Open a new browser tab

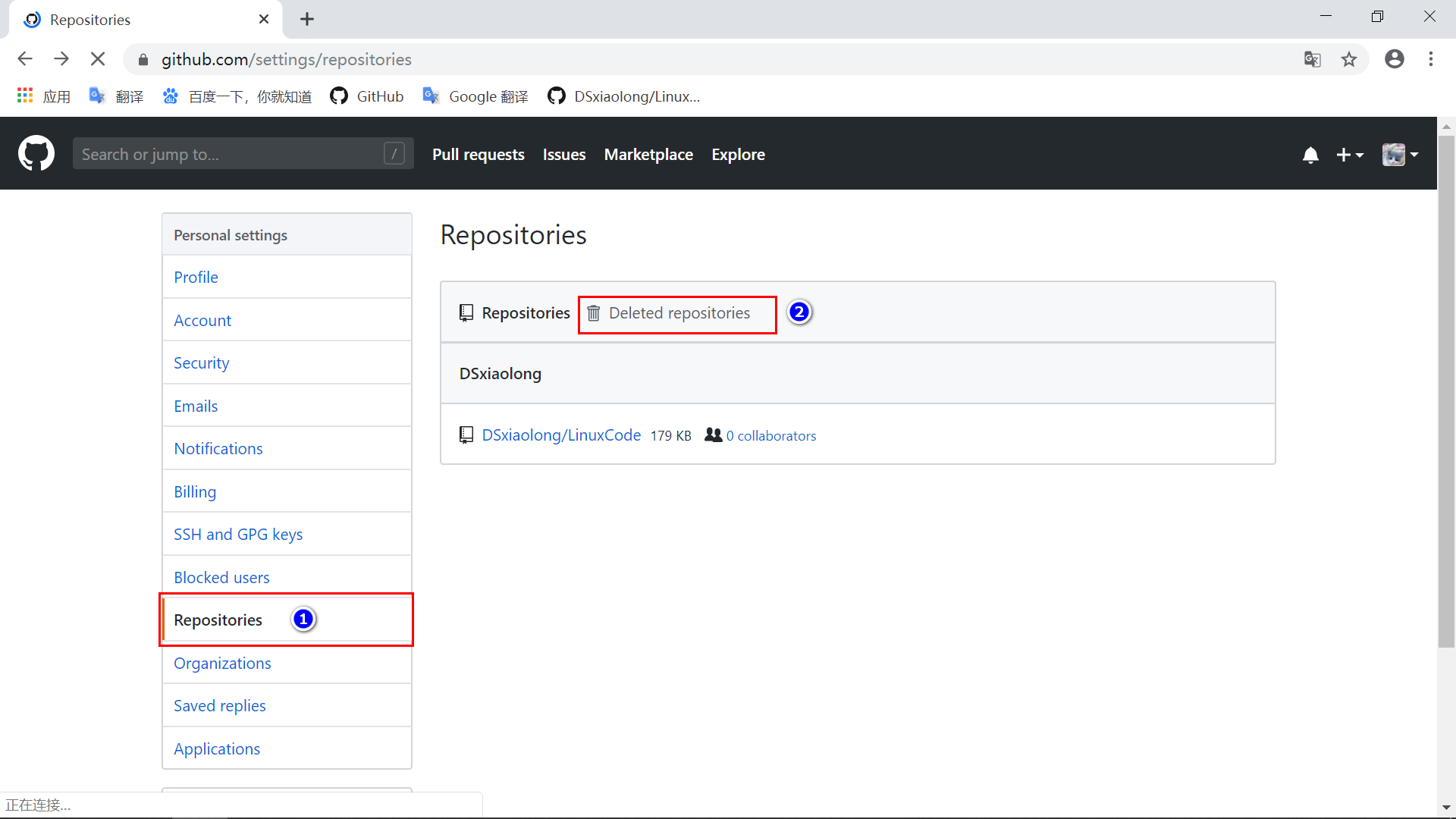pyautogui.click(x=307, y=20)
